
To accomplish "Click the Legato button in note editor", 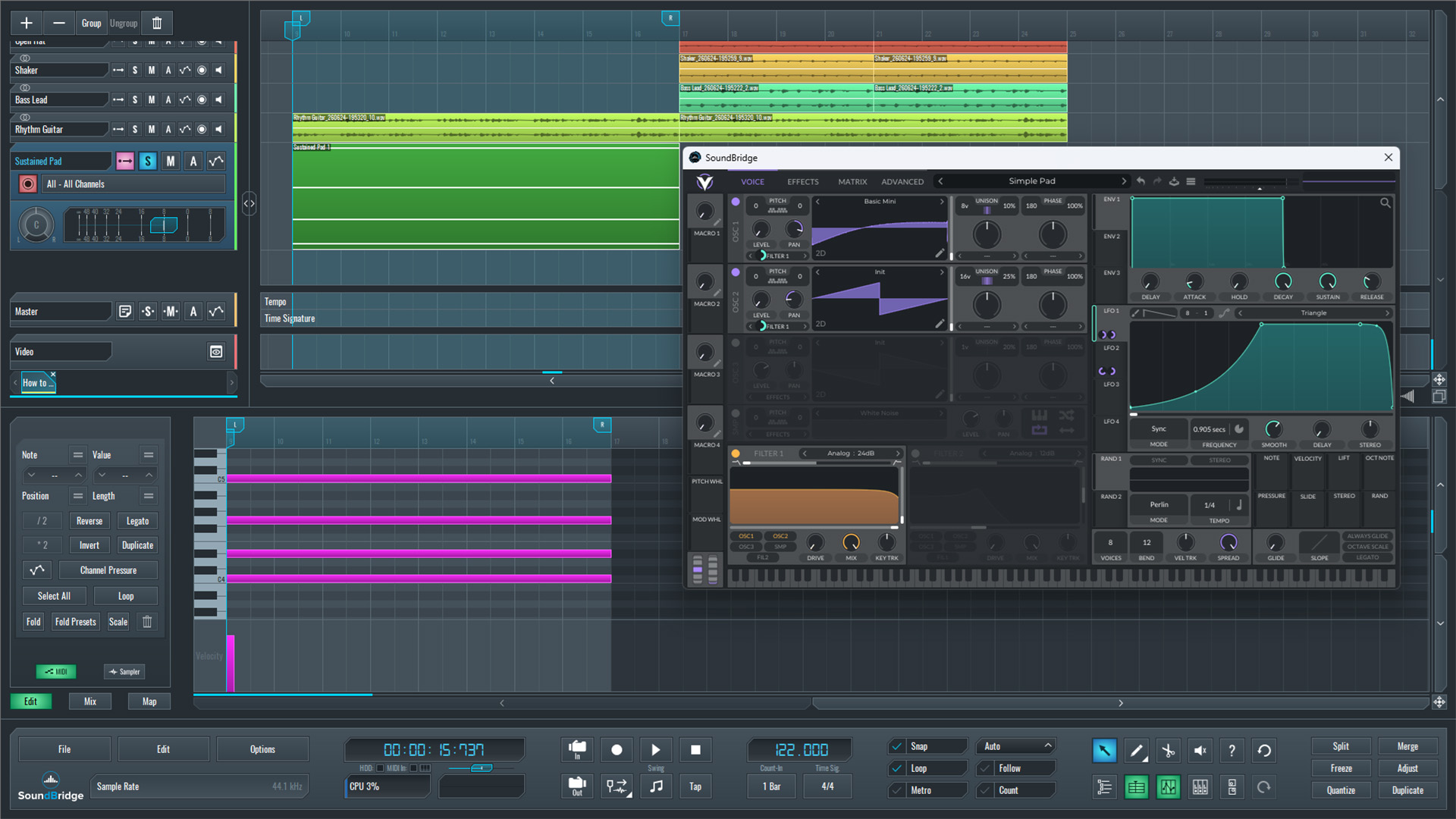I will (137, 521).
